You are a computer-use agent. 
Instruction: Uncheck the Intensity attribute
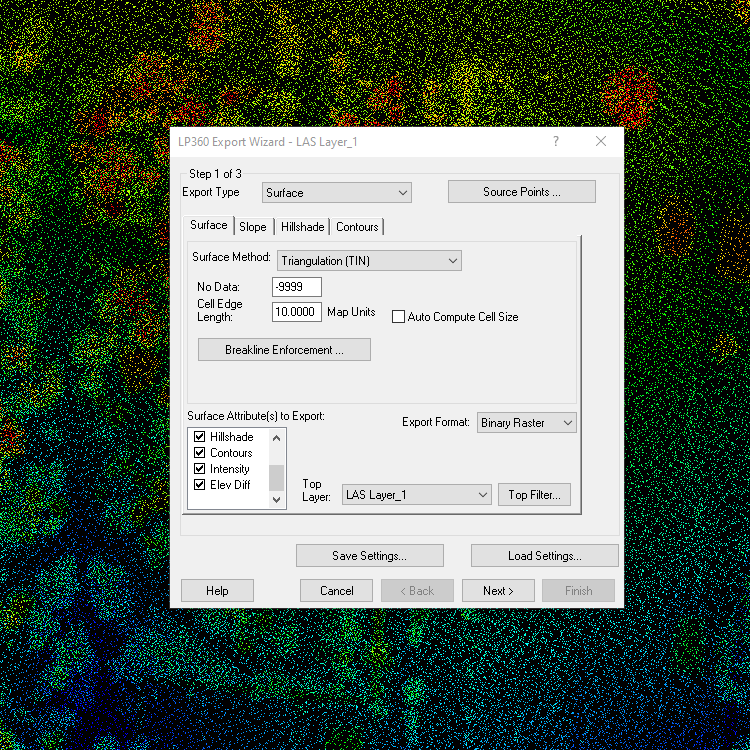click(199, 469)
